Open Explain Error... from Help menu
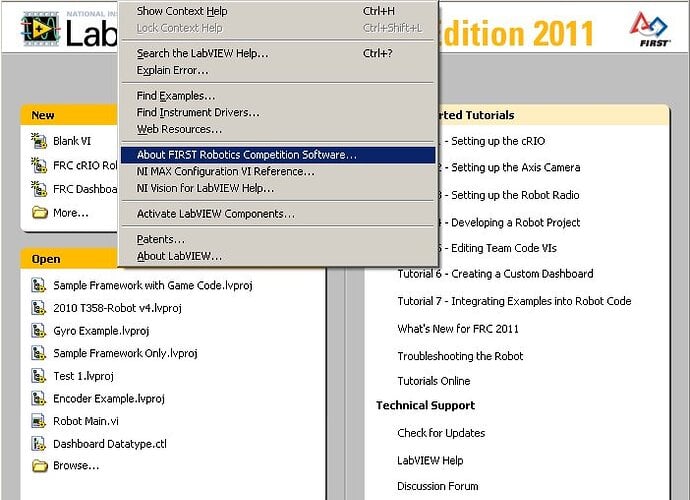Image resolution: width=690 pixels, height=500 pixels. coord(278,70)
